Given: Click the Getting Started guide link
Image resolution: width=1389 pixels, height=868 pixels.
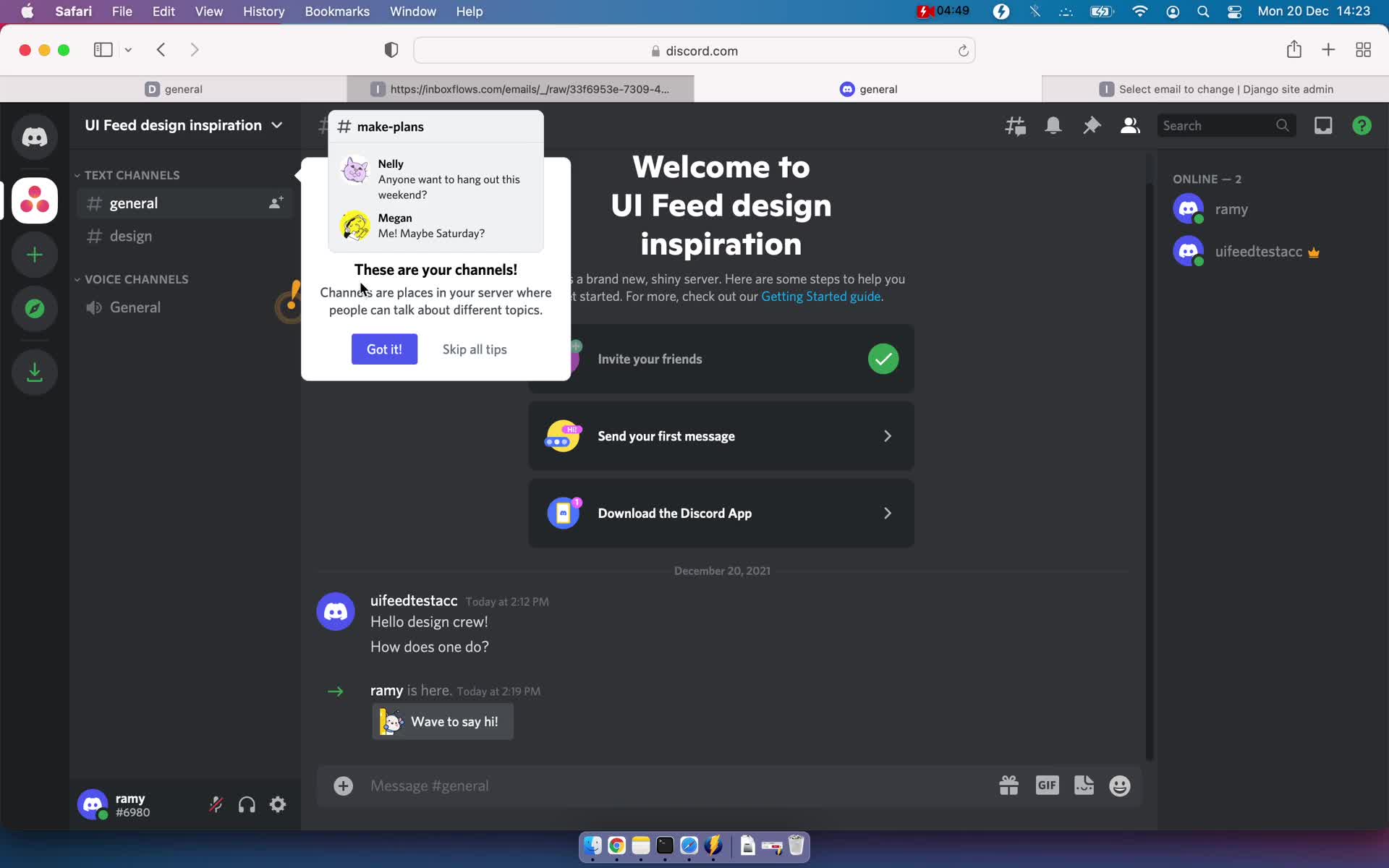Looking at the screenshot, I should [x=819, y=296].
